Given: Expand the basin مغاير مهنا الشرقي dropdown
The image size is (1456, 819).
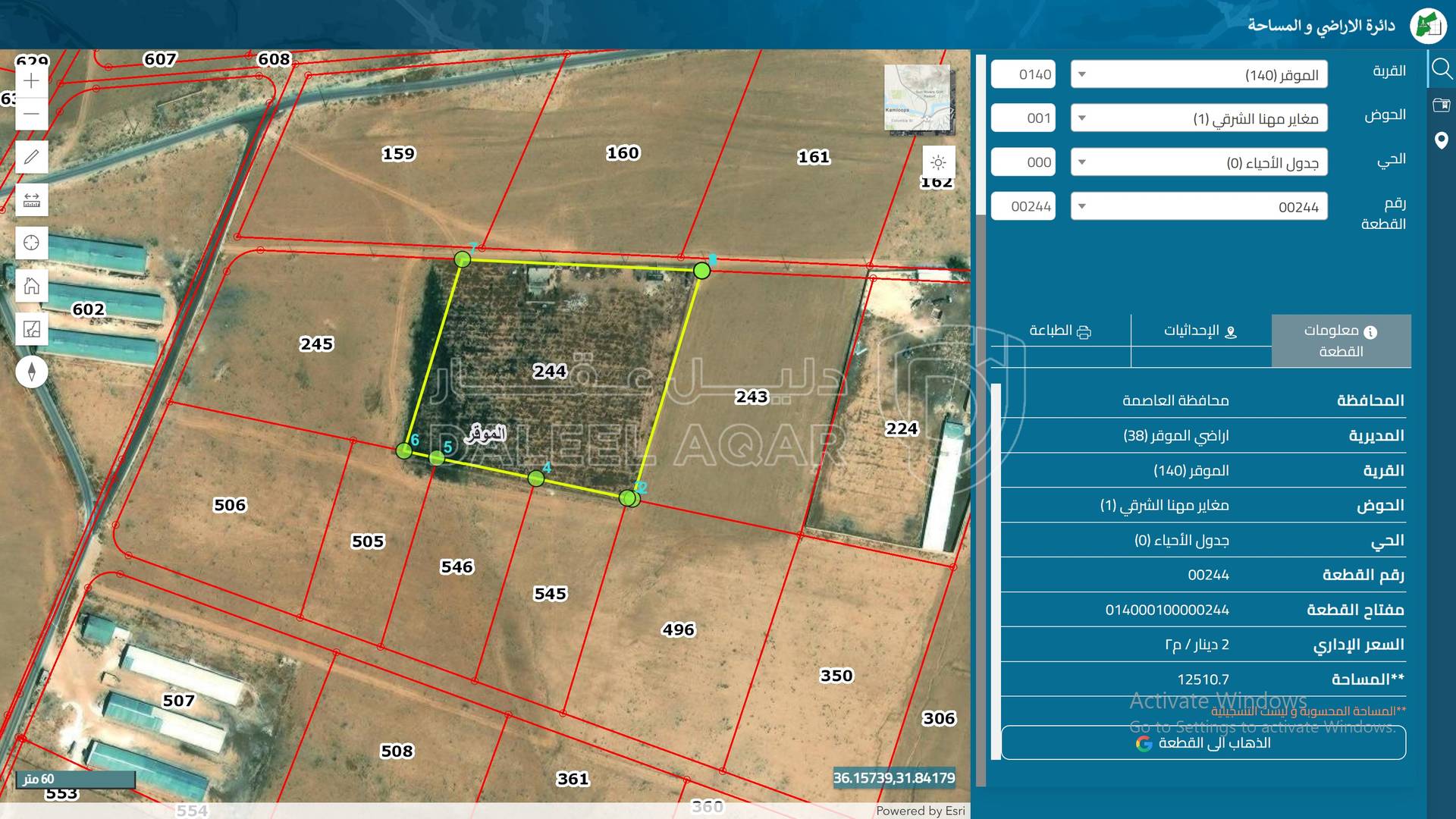Looking at the screenshot, I should (x=1198, y=118).
